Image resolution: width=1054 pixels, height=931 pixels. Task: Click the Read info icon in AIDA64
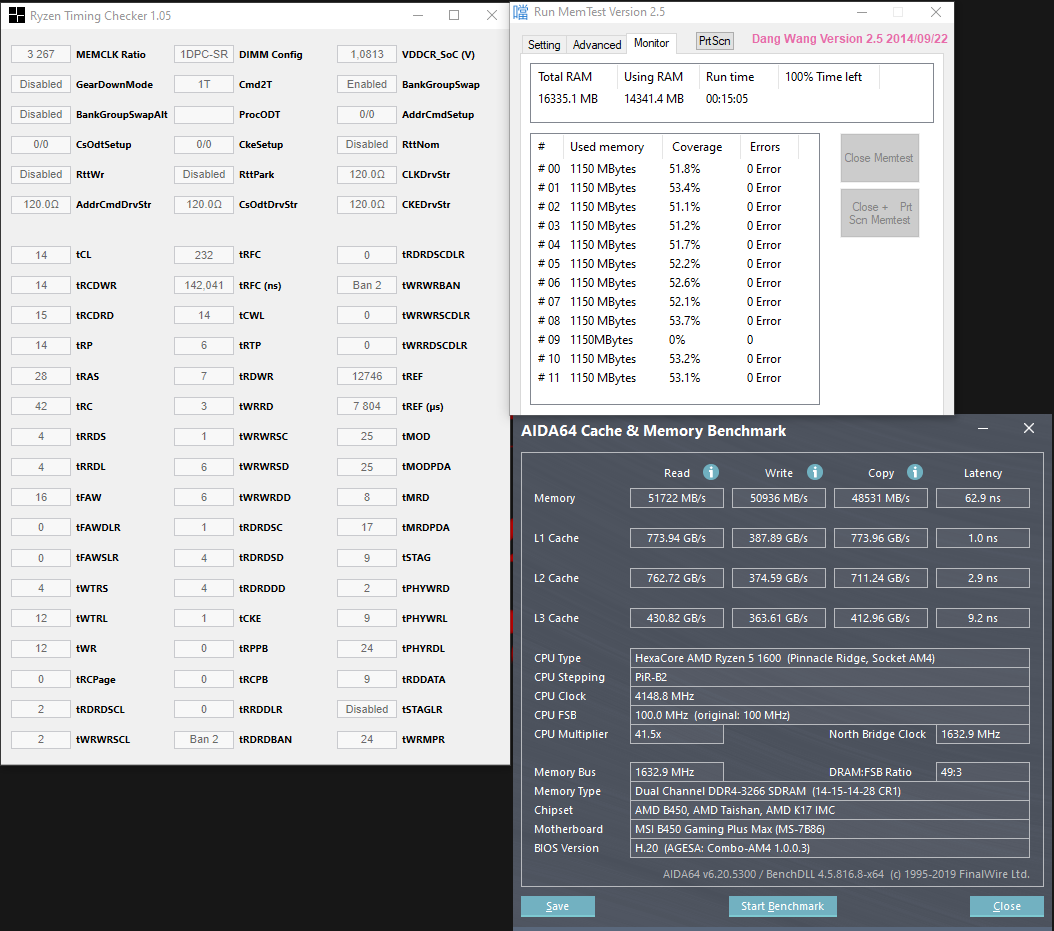point(711,473)
